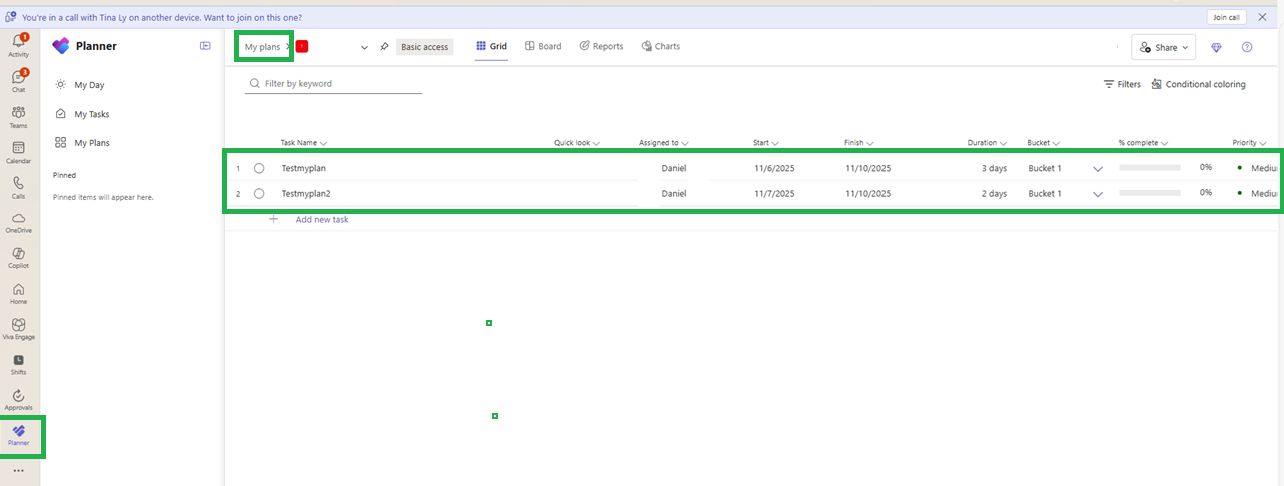
Task: Open Shifts in the sidebar
Action: [19, 365]
